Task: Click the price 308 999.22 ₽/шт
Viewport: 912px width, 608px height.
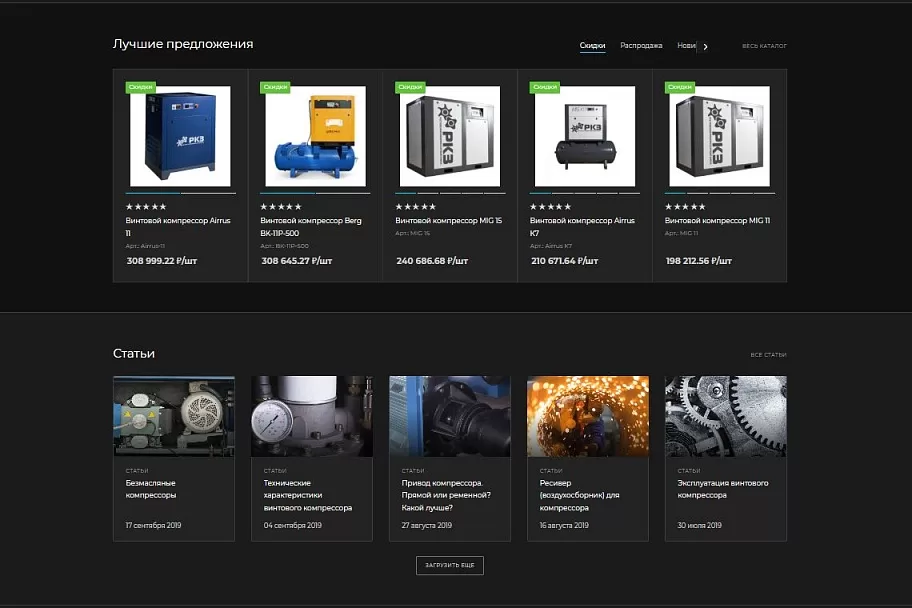Action: (162, 261)
